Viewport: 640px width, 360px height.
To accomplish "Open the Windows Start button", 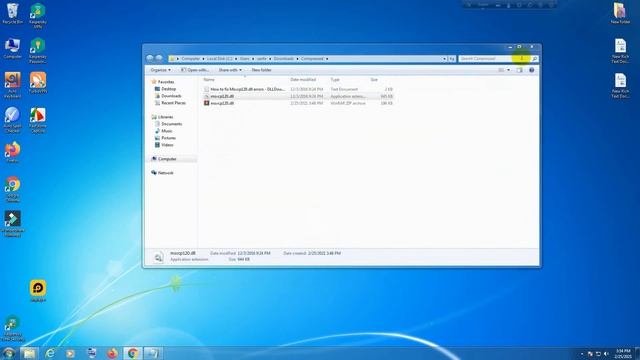I will [x=8, y=353].
